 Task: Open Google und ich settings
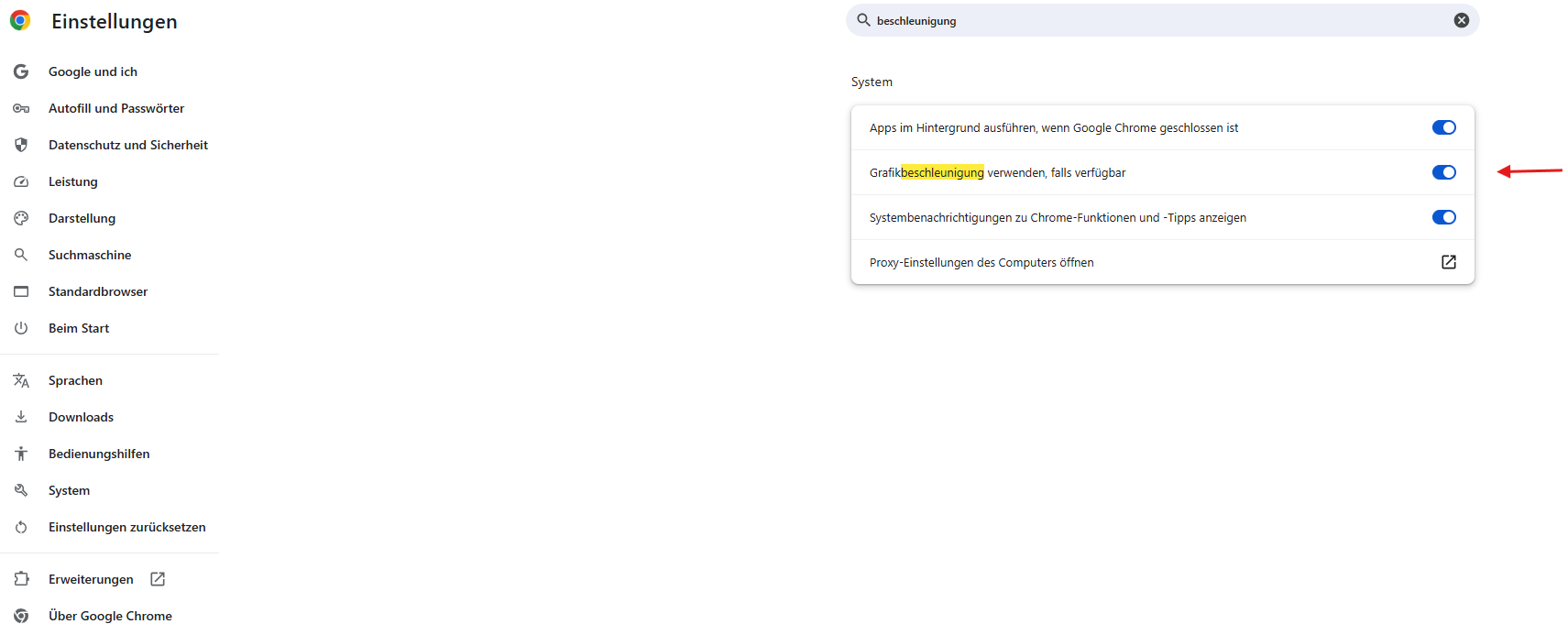(93, 71)
